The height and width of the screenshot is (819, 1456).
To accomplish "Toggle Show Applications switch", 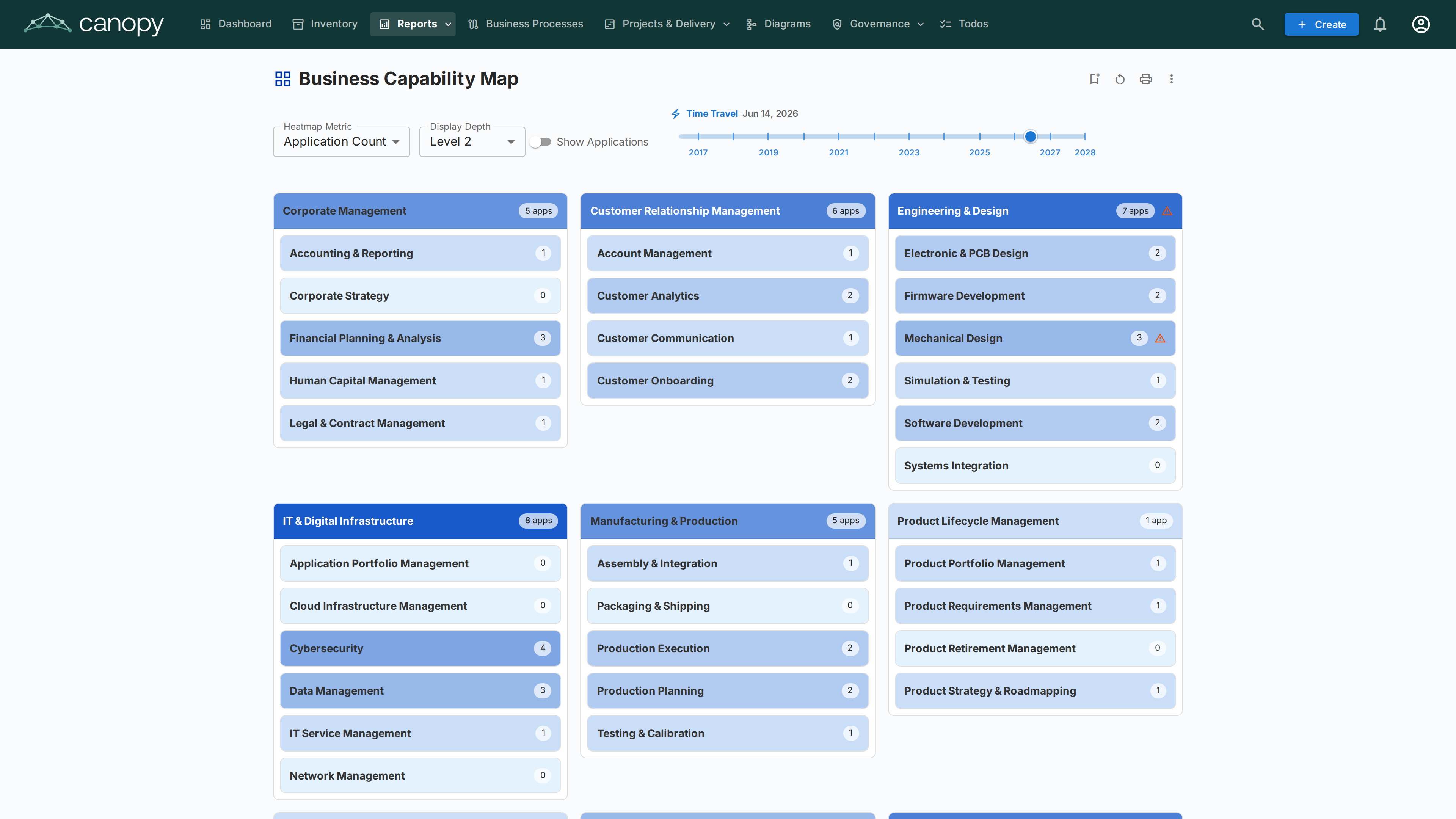I will [x=541, y=142].
